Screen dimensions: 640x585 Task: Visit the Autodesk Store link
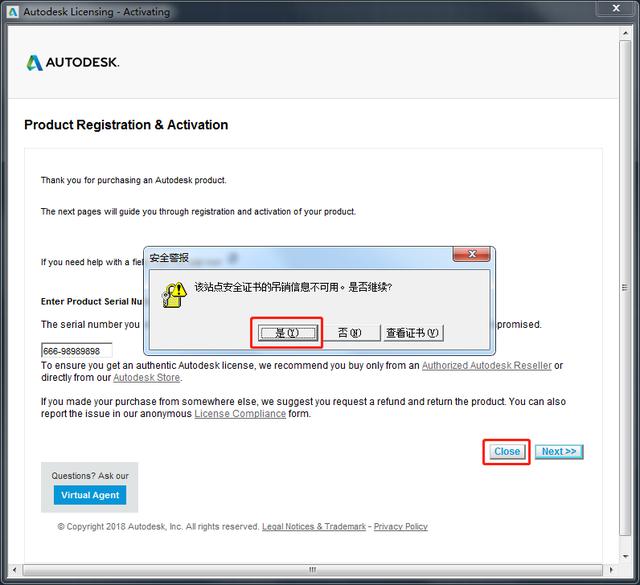(x=147, y=378)
